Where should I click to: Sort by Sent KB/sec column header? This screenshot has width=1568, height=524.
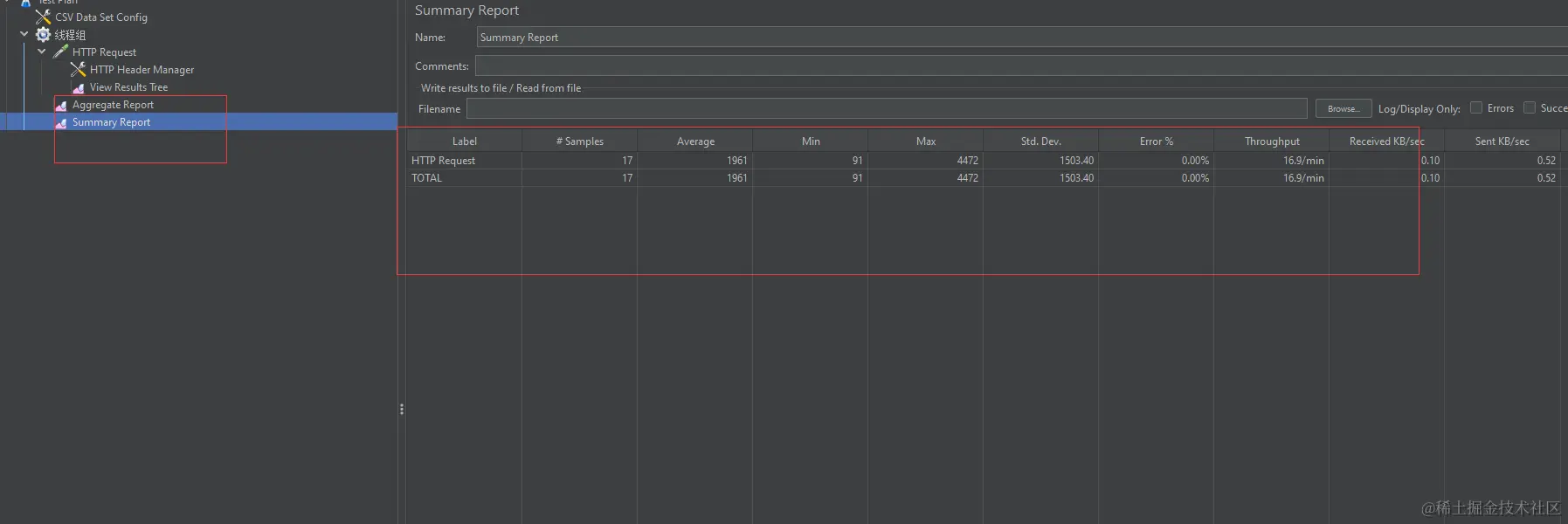1502,141
